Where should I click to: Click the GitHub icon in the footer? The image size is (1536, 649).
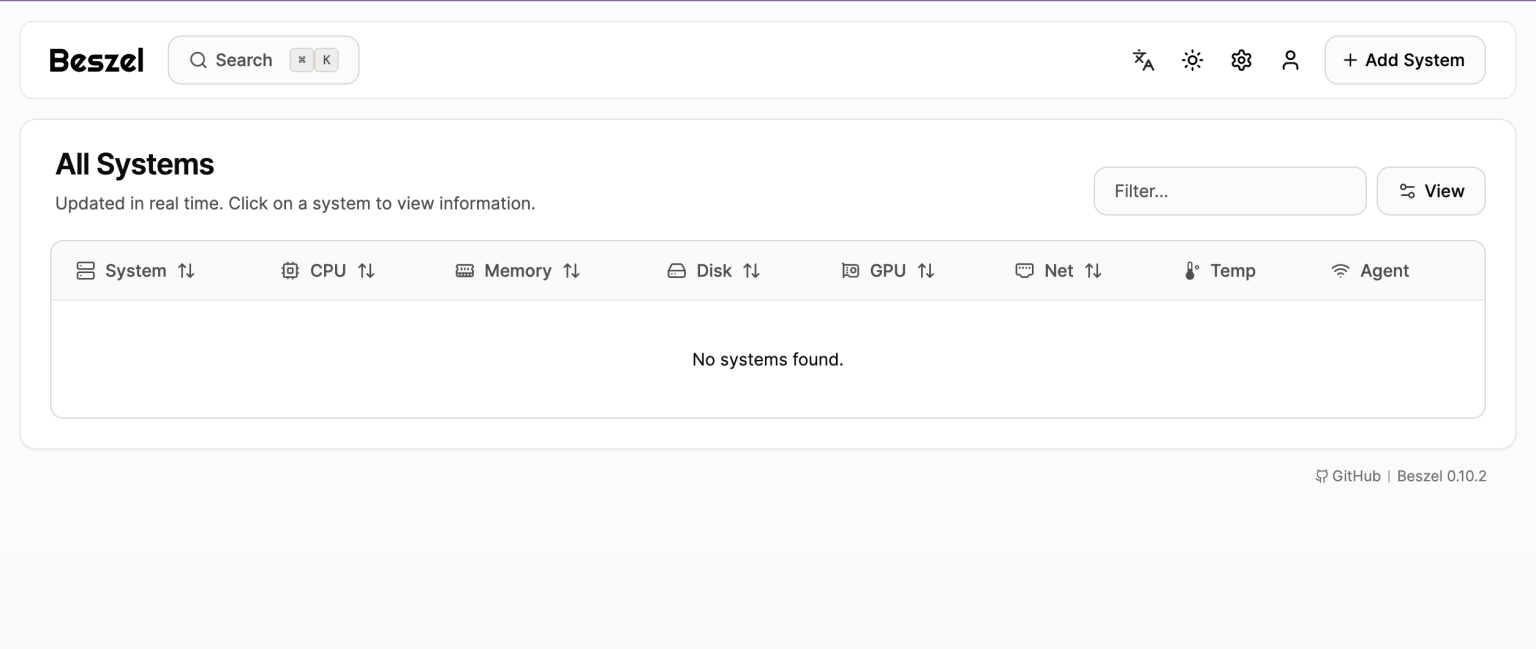coord(1322,476)
